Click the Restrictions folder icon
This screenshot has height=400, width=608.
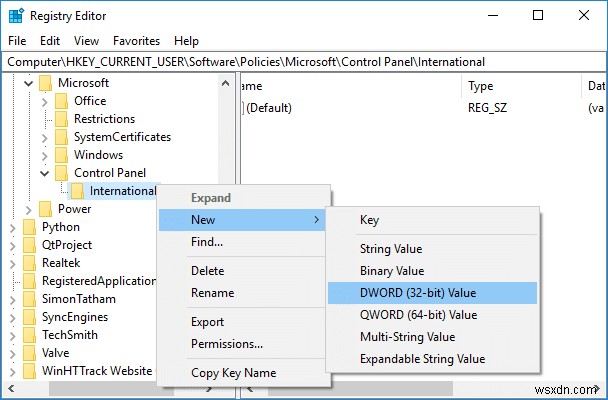(x=62, y=119)
